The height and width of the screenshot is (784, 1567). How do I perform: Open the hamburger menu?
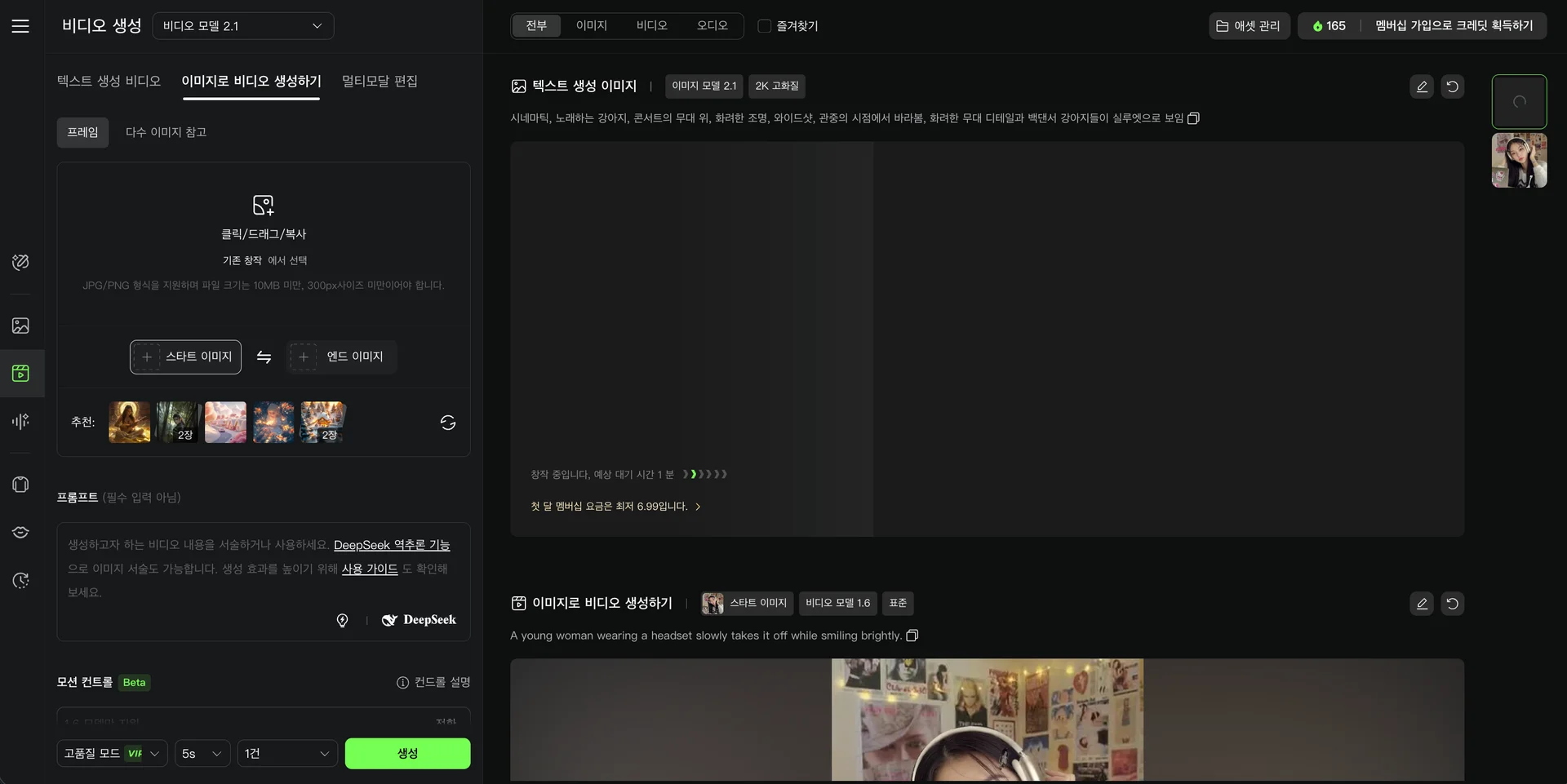[20, 26]
